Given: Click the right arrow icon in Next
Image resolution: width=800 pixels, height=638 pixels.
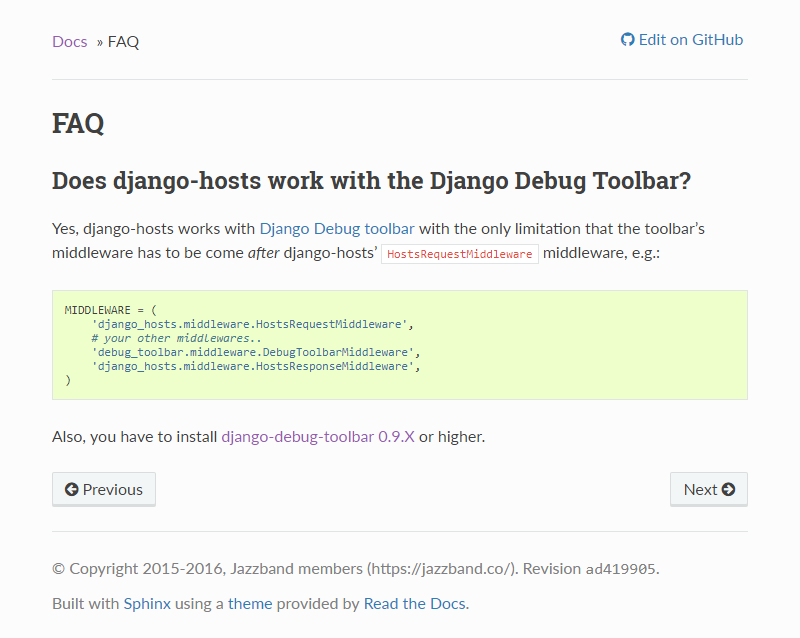Looking at the screenshot, I should pyautogui.click(x=729, y=489).
